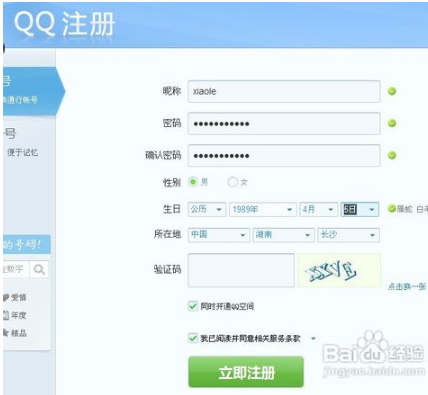
Task: Open the 1989年 birth year dropdown
Action: coord(263,209)
